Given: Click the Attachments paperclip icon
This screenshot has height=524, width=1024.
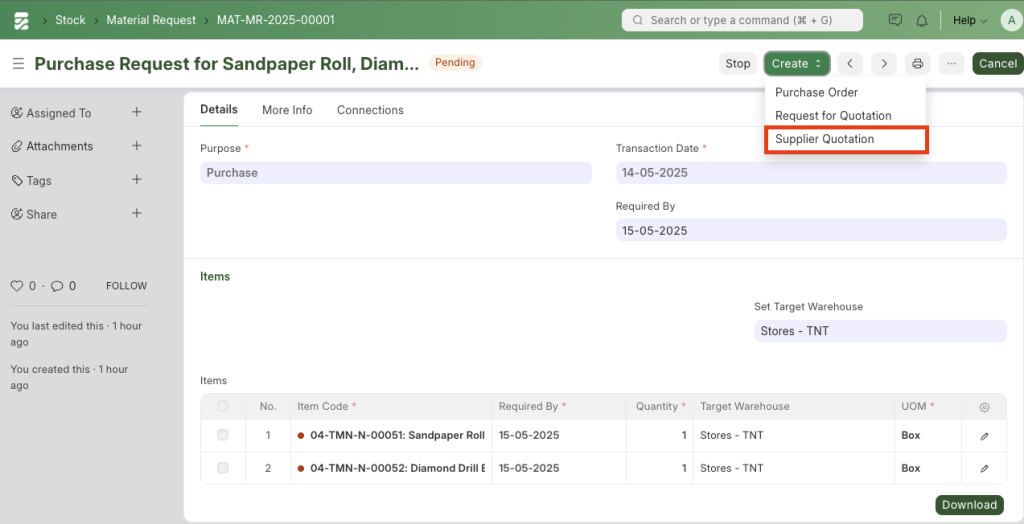Looking at the screenshot, I should [x=17, y=146].
